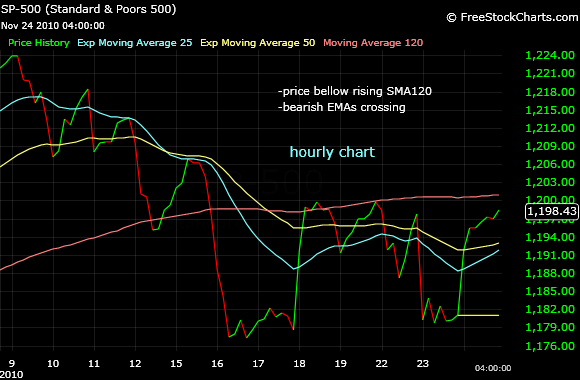
Task: Click the 1,209.00 price axis label
Action: click(x=550, y=146)
